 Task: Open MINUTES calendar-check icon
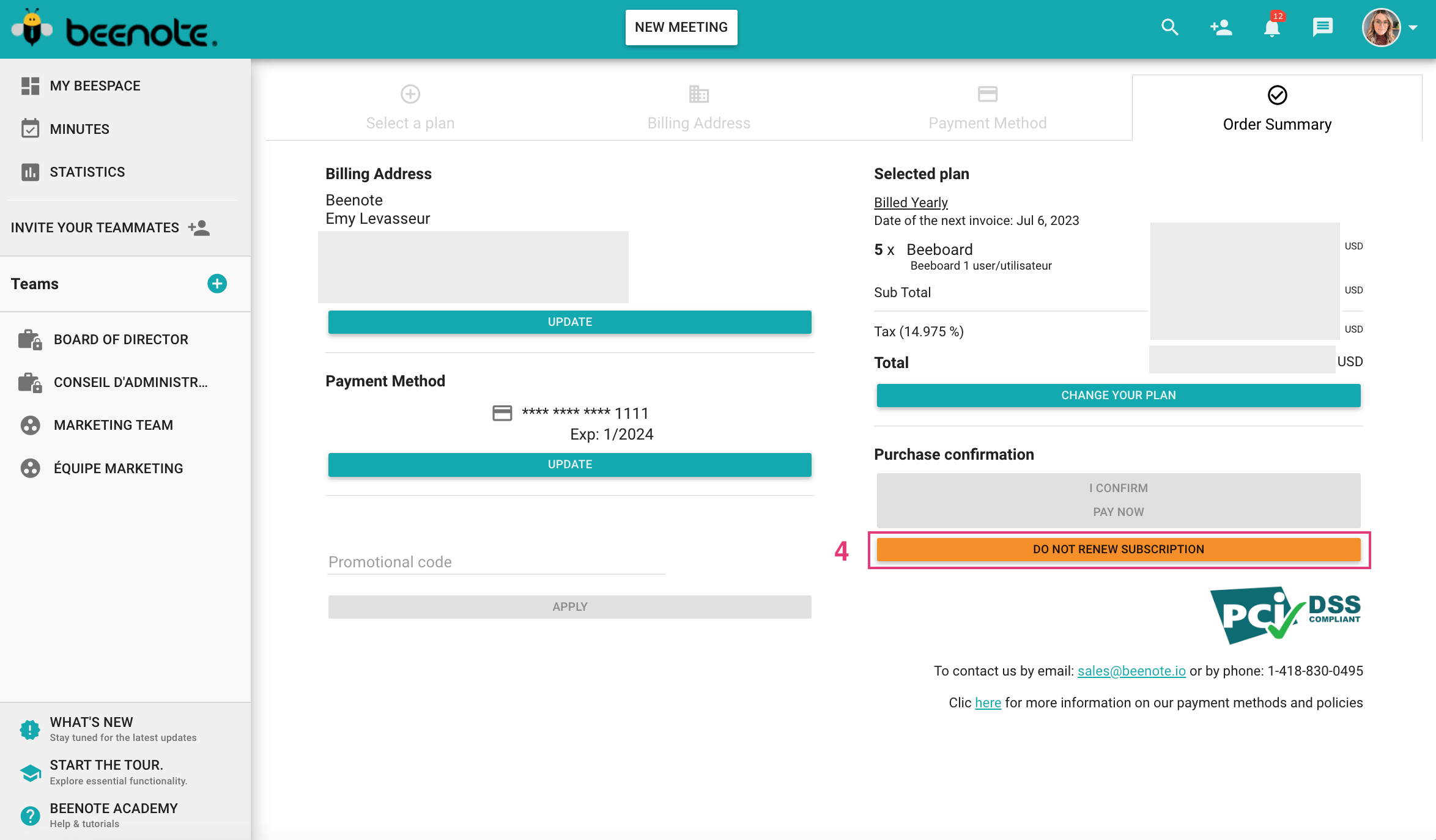[x=30, y=129]
